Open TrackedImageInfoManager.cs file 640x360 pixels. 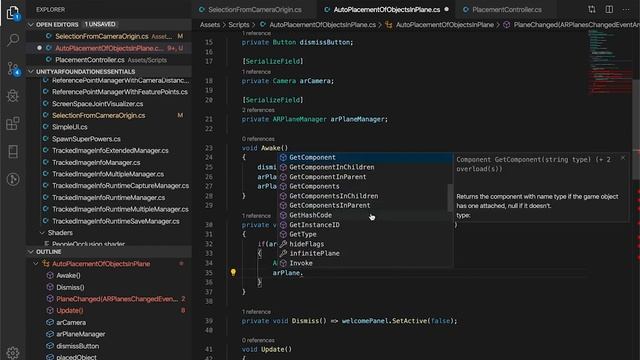109,162
